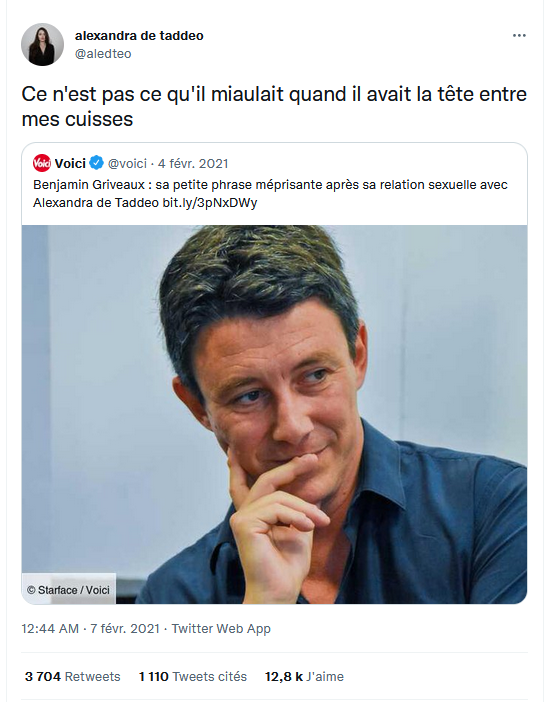555x702 pixels.
Task: Follow the bit.ly/3pNxDWy link
Action: click(210, 203)
